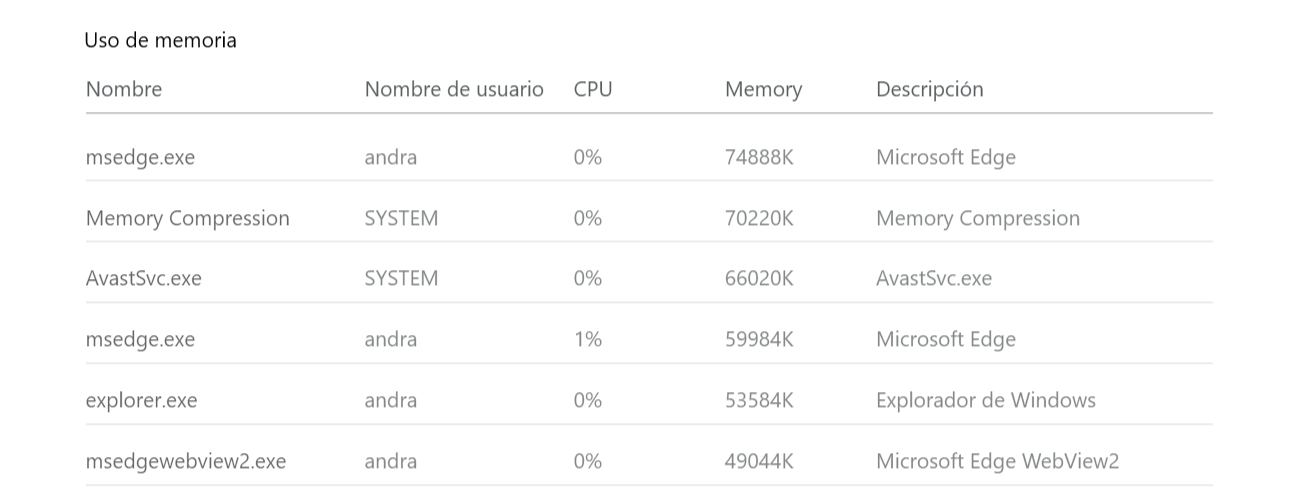Click the Descripción column header
1308x496 pixels.
930,90
